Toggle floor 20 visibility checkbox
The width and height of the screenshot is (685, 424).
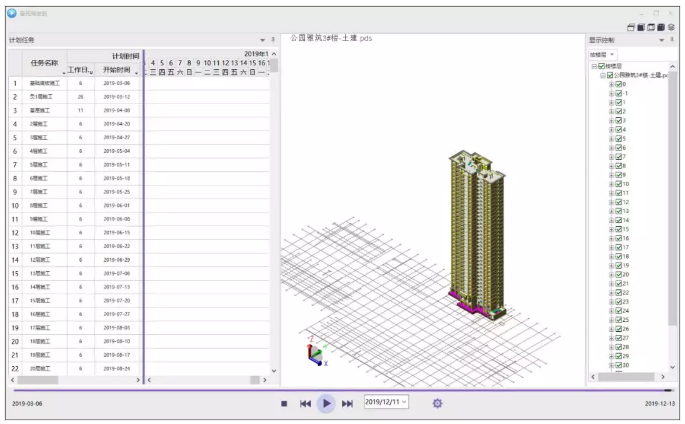tap(618, 275)
